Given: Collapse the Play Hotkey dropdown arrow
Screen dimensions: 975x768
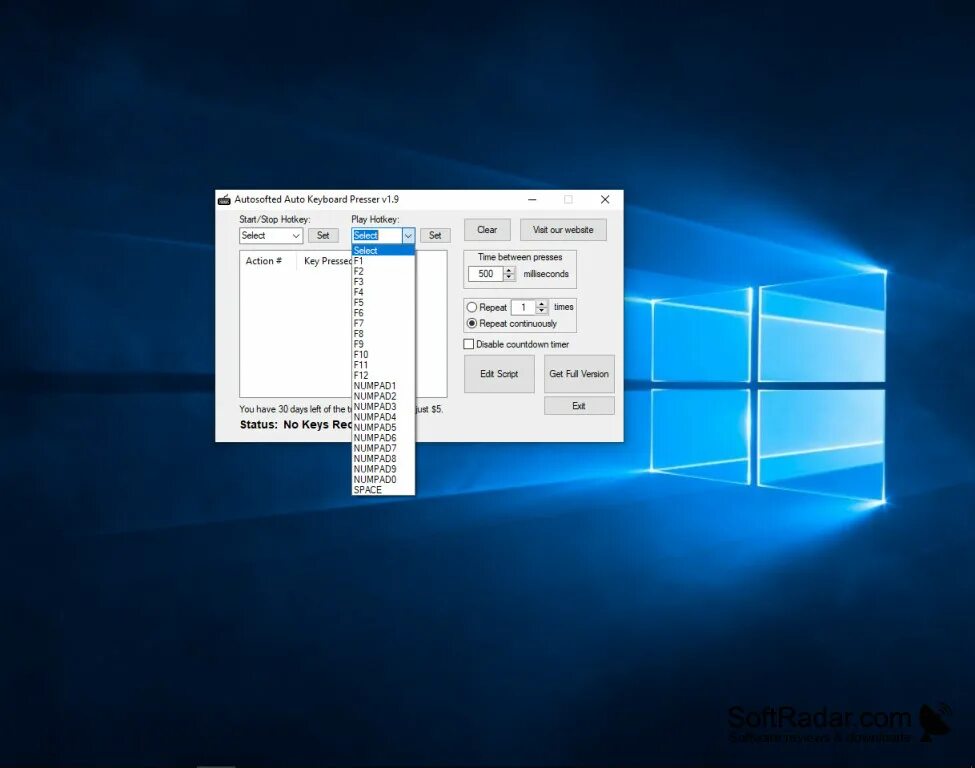Looking at the screenshot, I should 408,236.
